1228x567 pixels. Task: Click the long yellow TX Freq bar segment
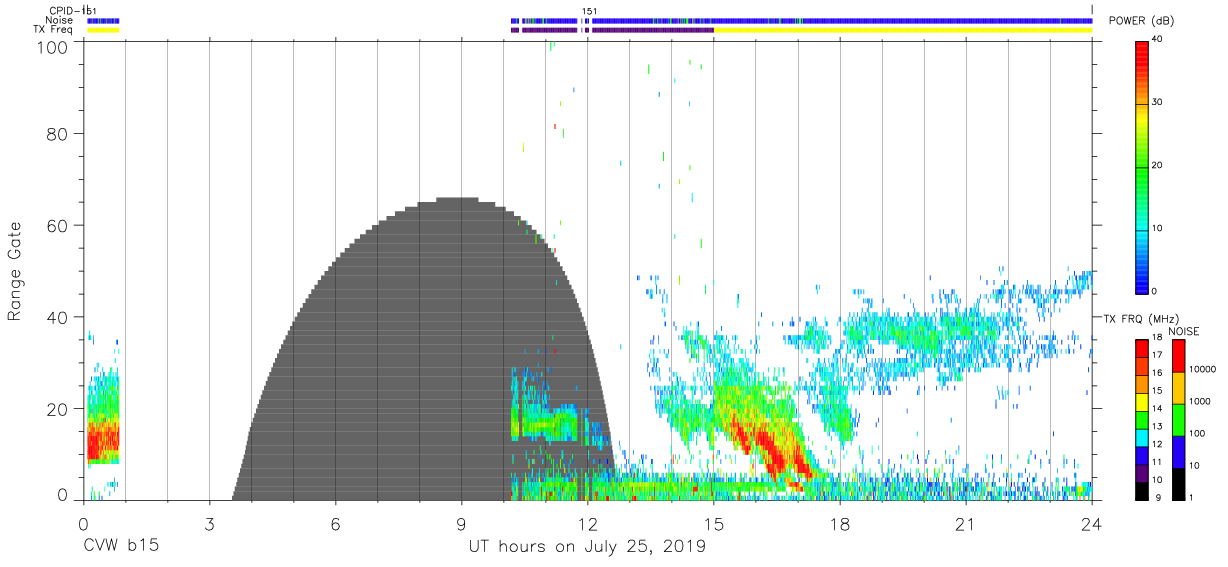pyautogui.click(x=903, y=30)
